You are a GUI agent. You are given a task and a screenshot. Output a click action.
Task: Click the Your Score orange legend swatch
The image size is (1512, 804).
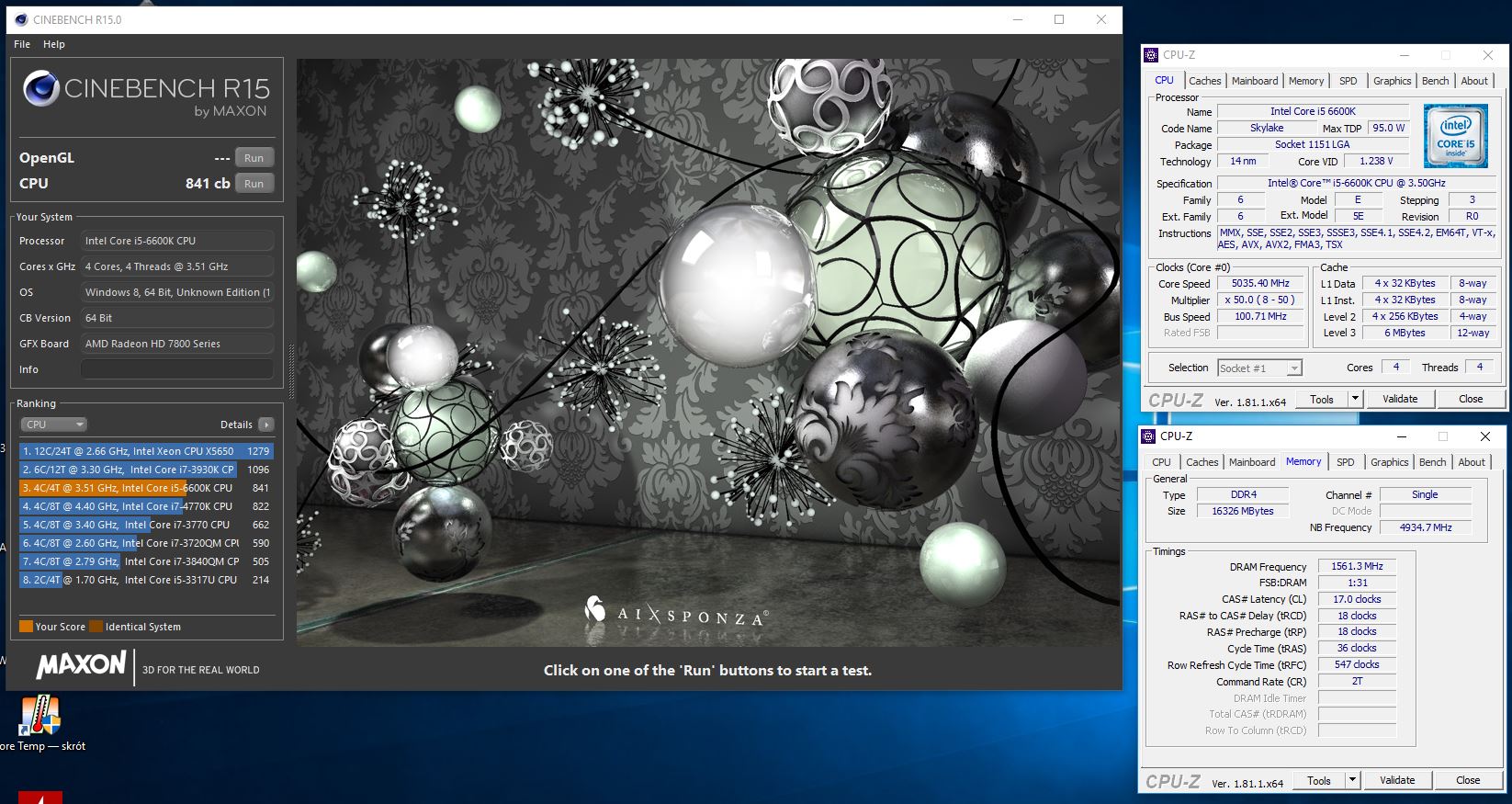(26, 627)
